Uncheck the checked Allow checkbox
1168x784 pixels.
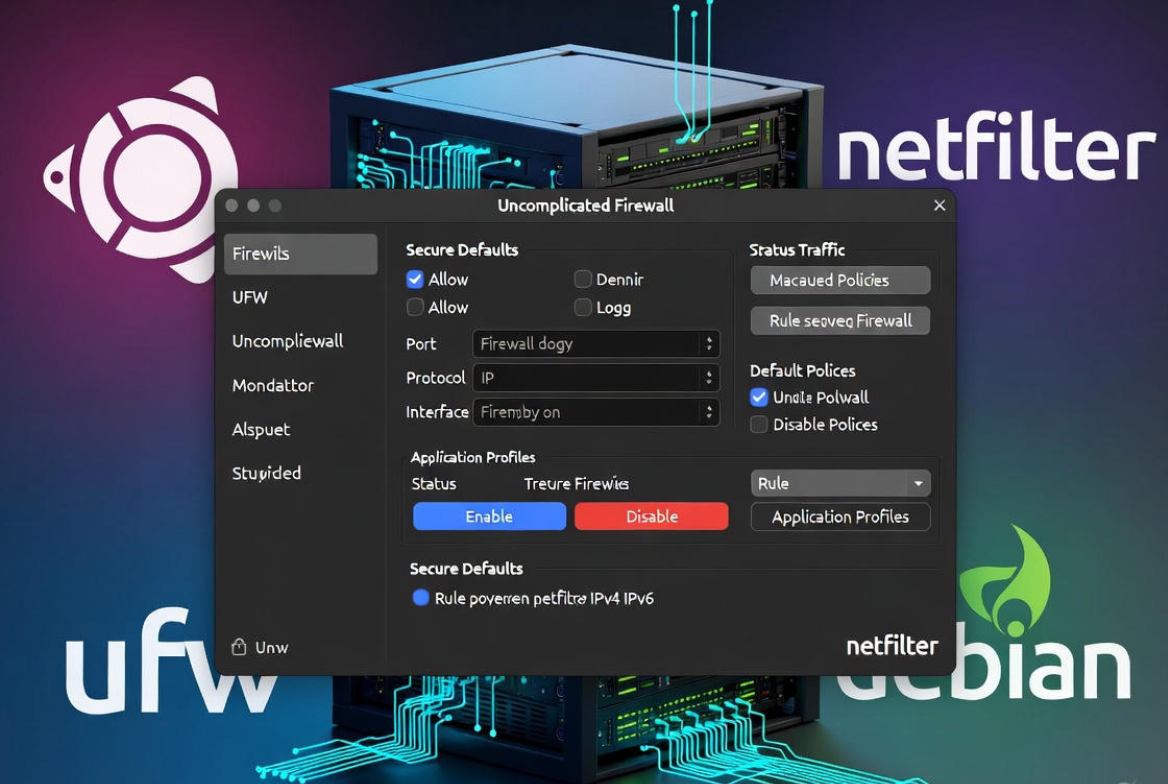(415, 280)
